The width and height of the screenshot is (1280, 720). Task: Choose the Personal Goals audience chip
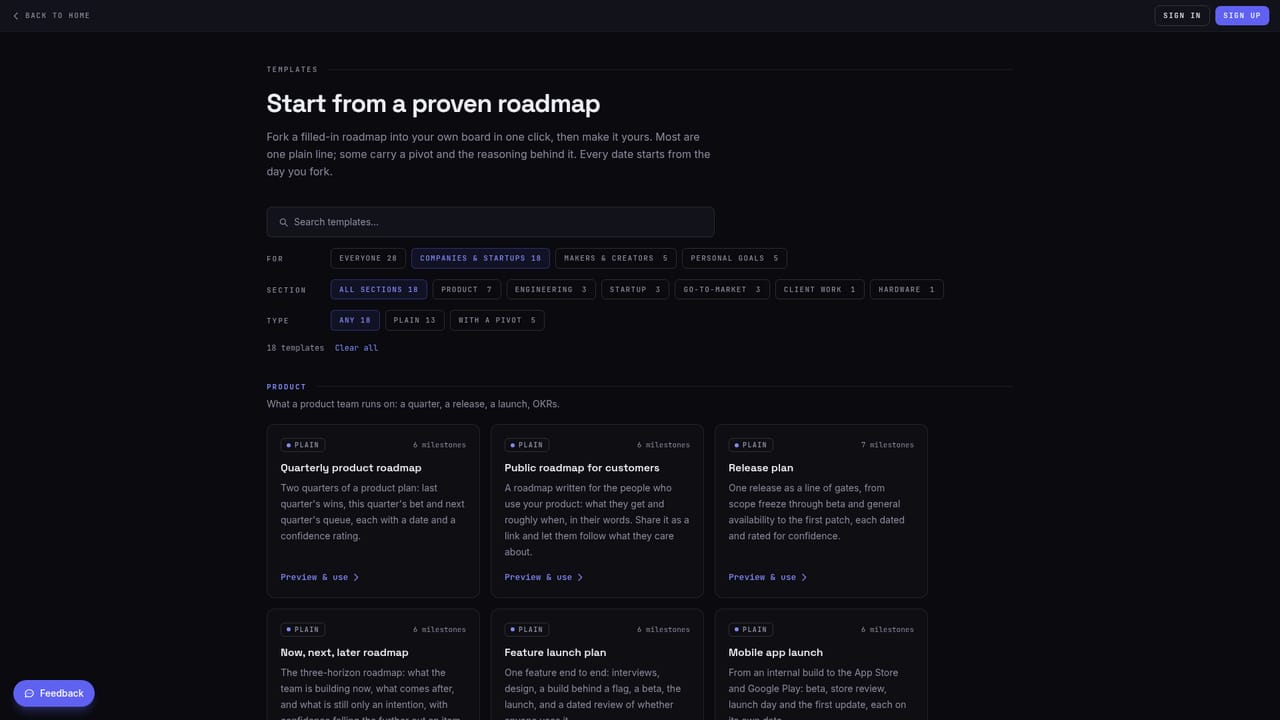734,258
